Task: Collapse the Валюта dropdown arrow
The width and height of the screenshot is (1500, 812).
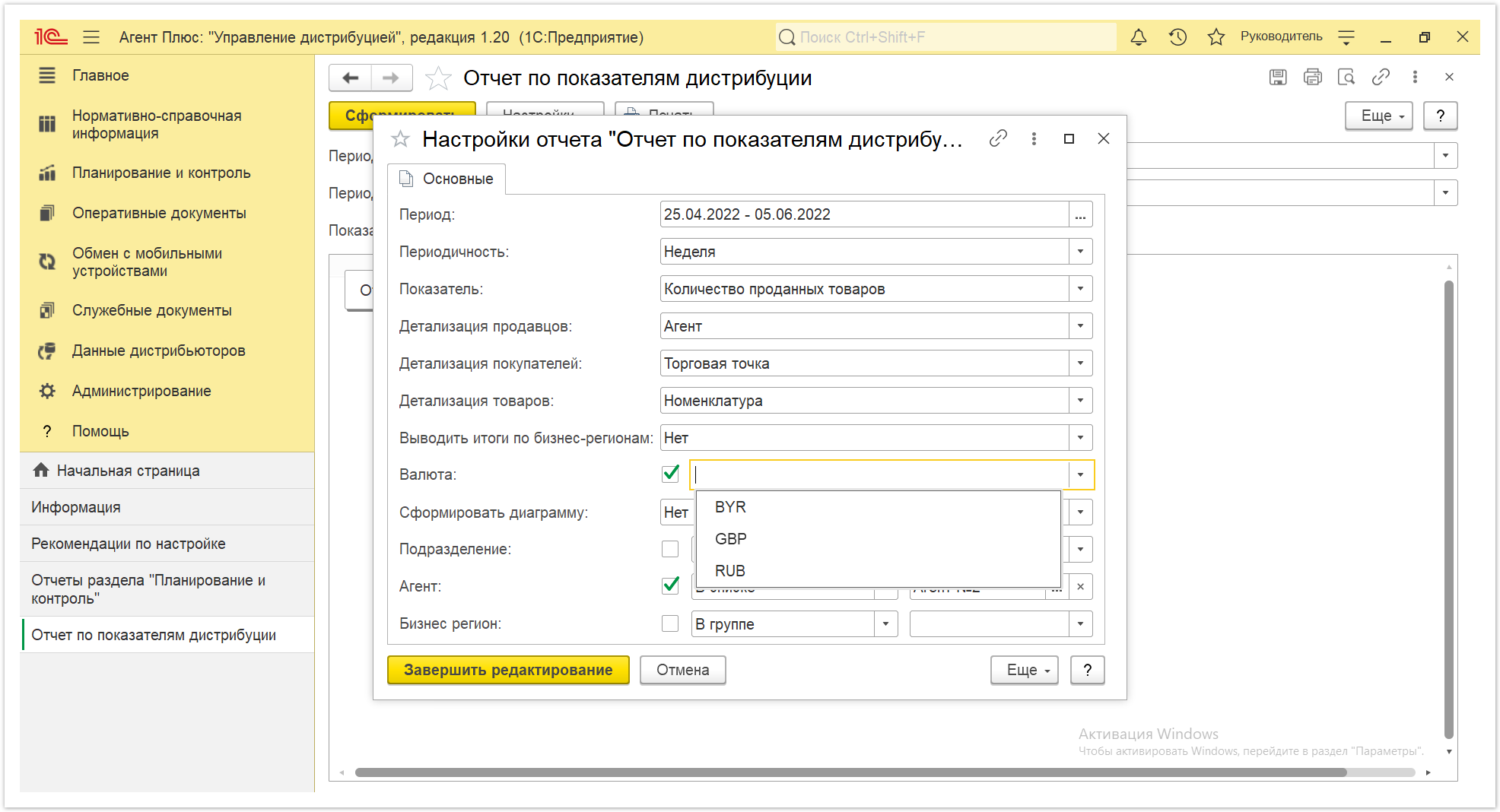Action: pyautogui.click(x=1080, y=475)
